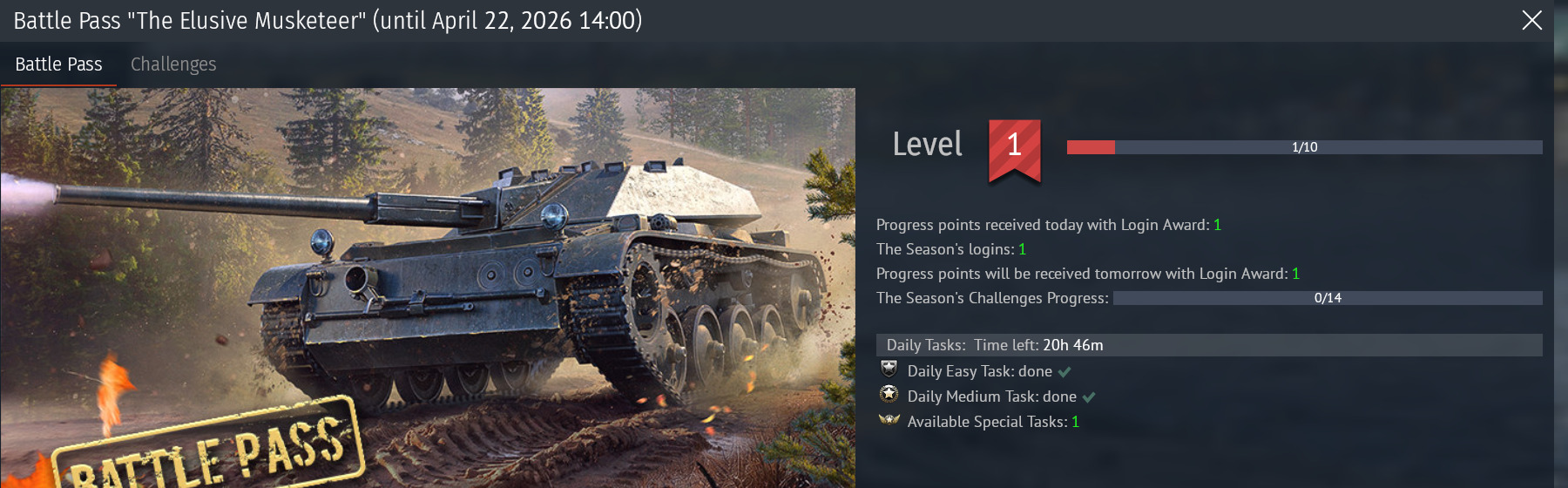Close the Battle Pass window
This screenshot has height=488, width=1568.
point(1532,20)
